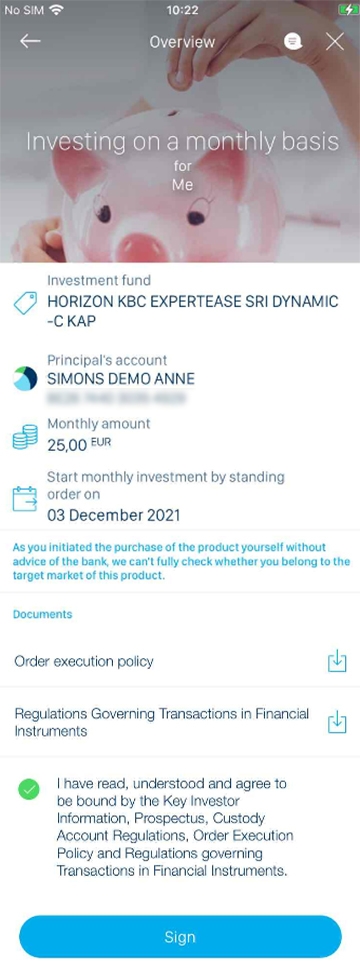Open the chat assistant bubble icon
The width and height of the screenshot is (360, 974).
pyautogui.click(x=293, y=42)
